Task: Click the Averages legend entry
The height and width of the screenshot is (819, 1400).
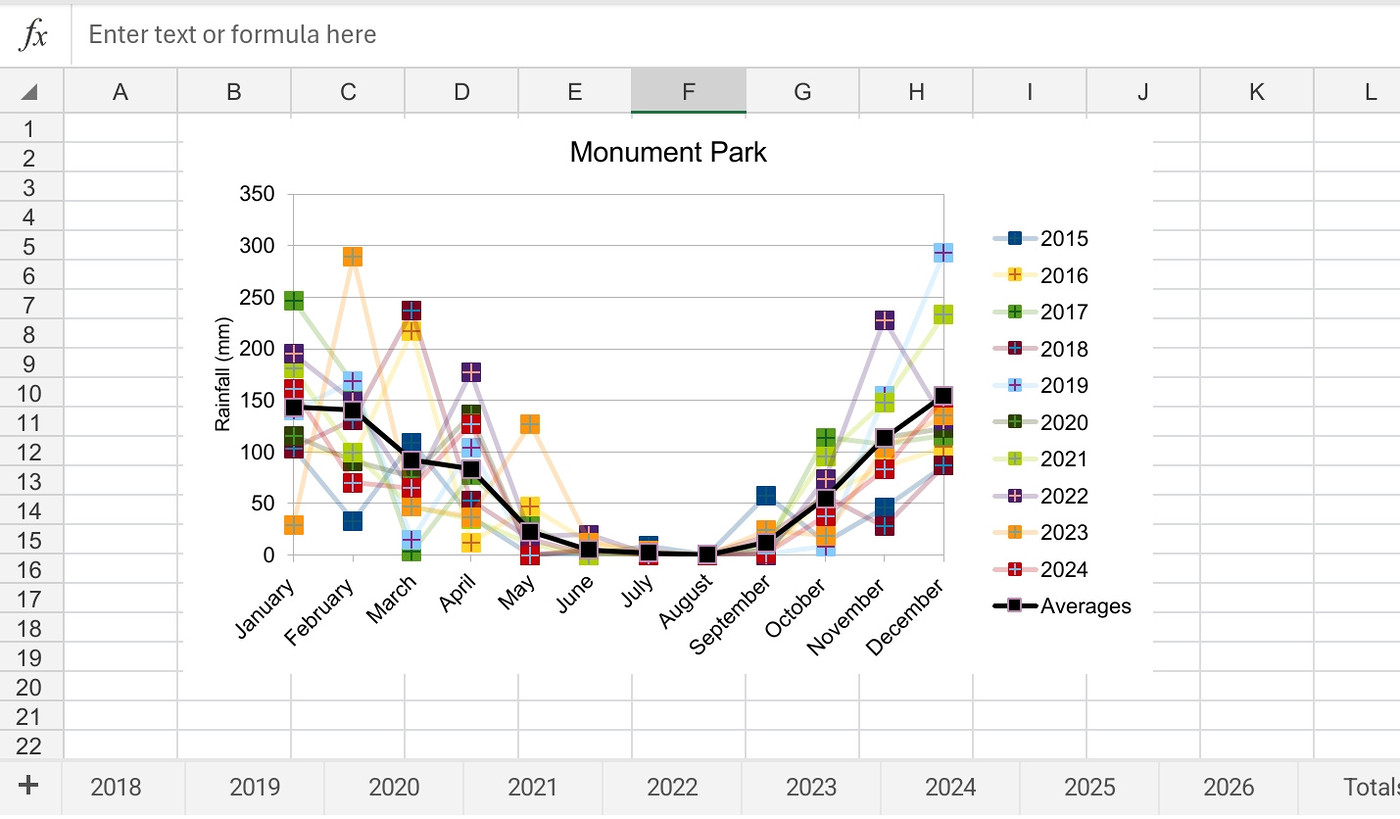Action: tap(1085, 606)
